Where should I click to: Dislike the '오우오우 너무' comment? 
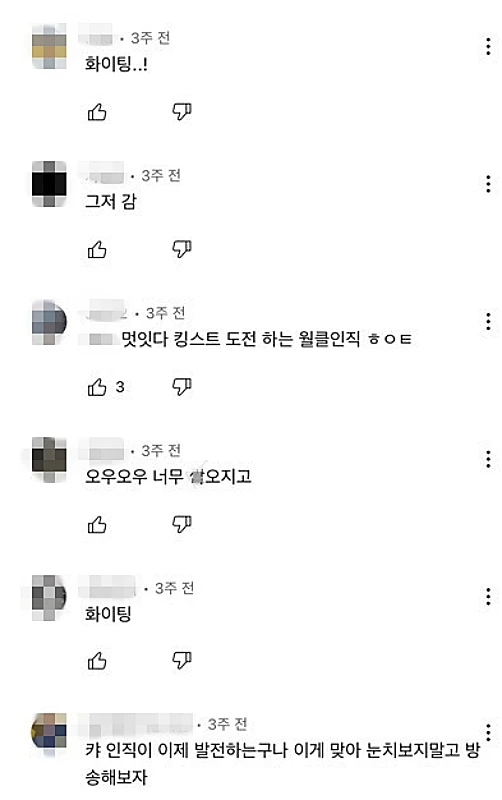click(x=182, y=524)
